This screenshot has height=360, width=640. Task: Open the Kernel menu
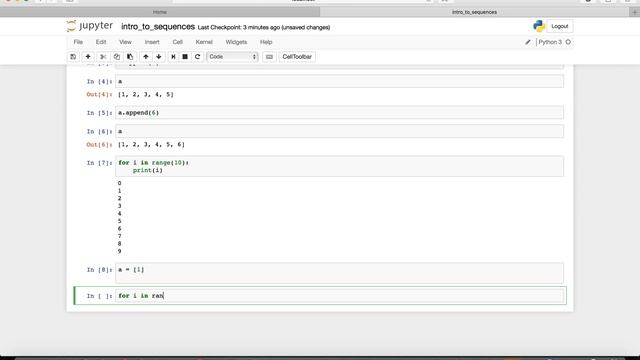coord(204,42)
